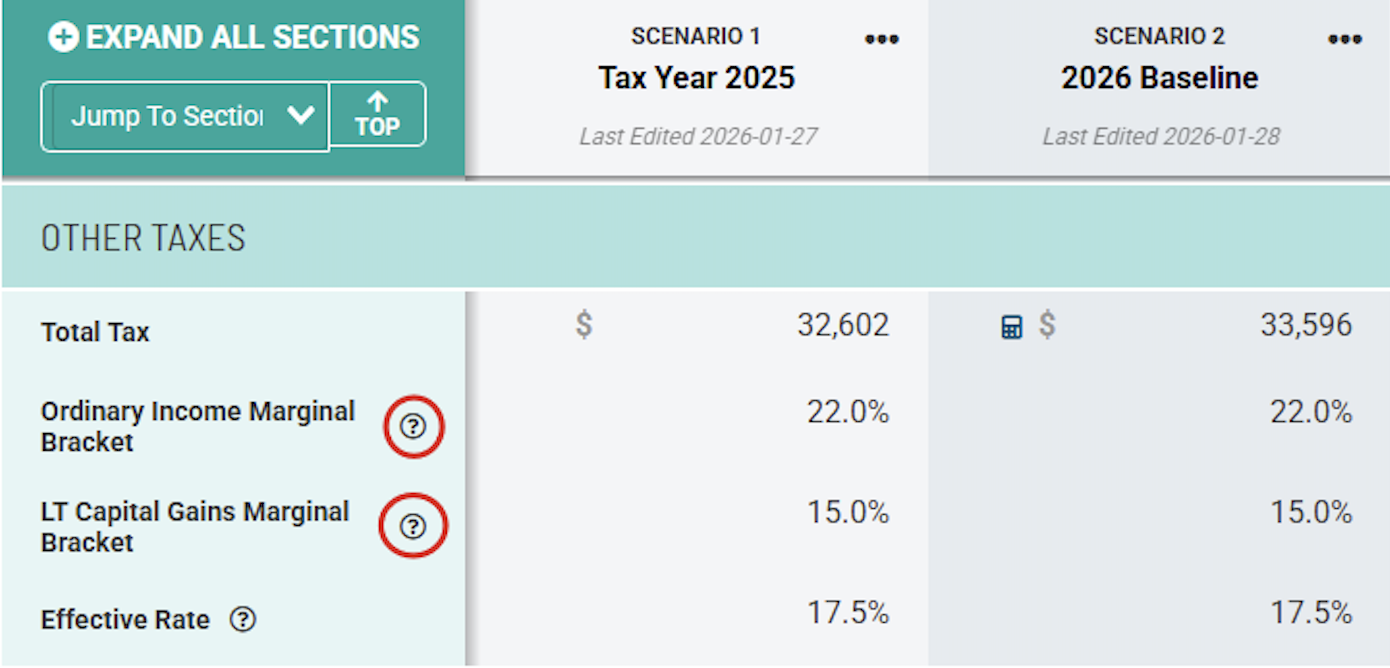Click Scenario 1 Effective Rate 17.5% value
This screenshot has height=668, width=1390.
(x=847, y=612)
